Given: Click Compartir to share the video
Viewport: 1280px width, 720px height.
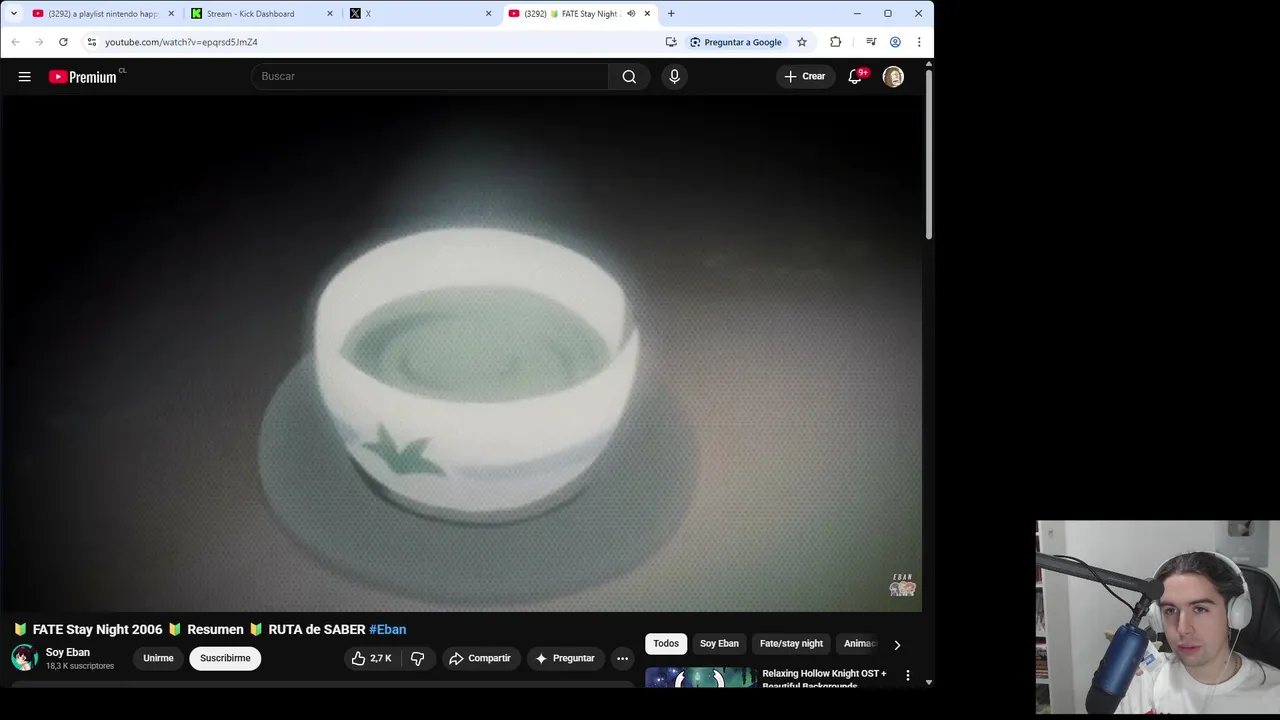Looking at the screenshot, I should [480, 658].
